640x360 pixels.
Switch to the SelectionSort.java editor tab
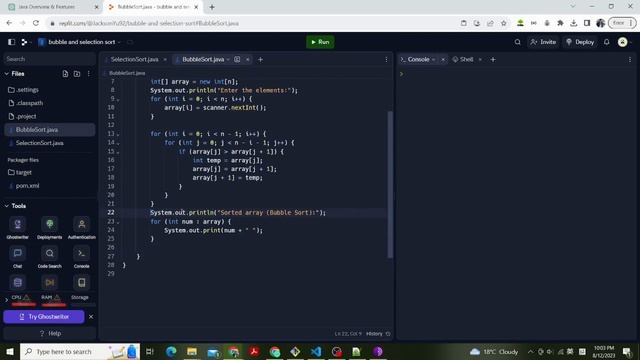(134, 60)
